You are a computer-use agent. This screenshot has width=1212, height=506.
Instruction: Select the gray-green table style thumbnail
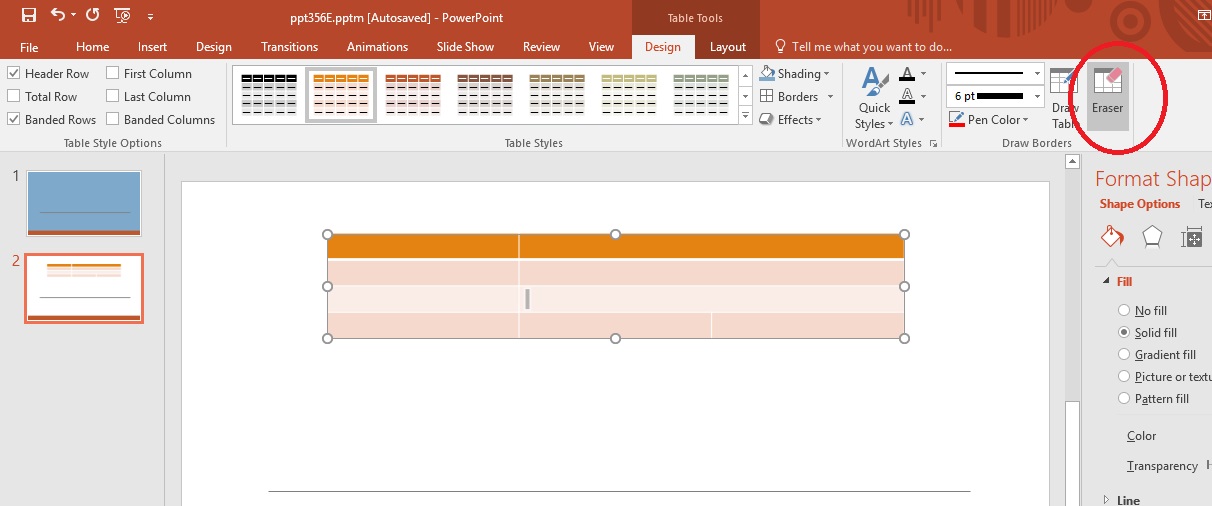[701, 94]
